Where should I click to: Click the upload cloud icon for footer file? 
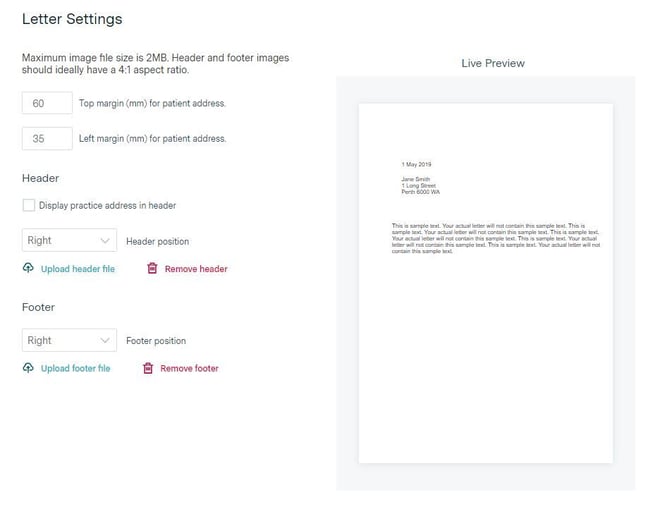(x=28, y=369)
